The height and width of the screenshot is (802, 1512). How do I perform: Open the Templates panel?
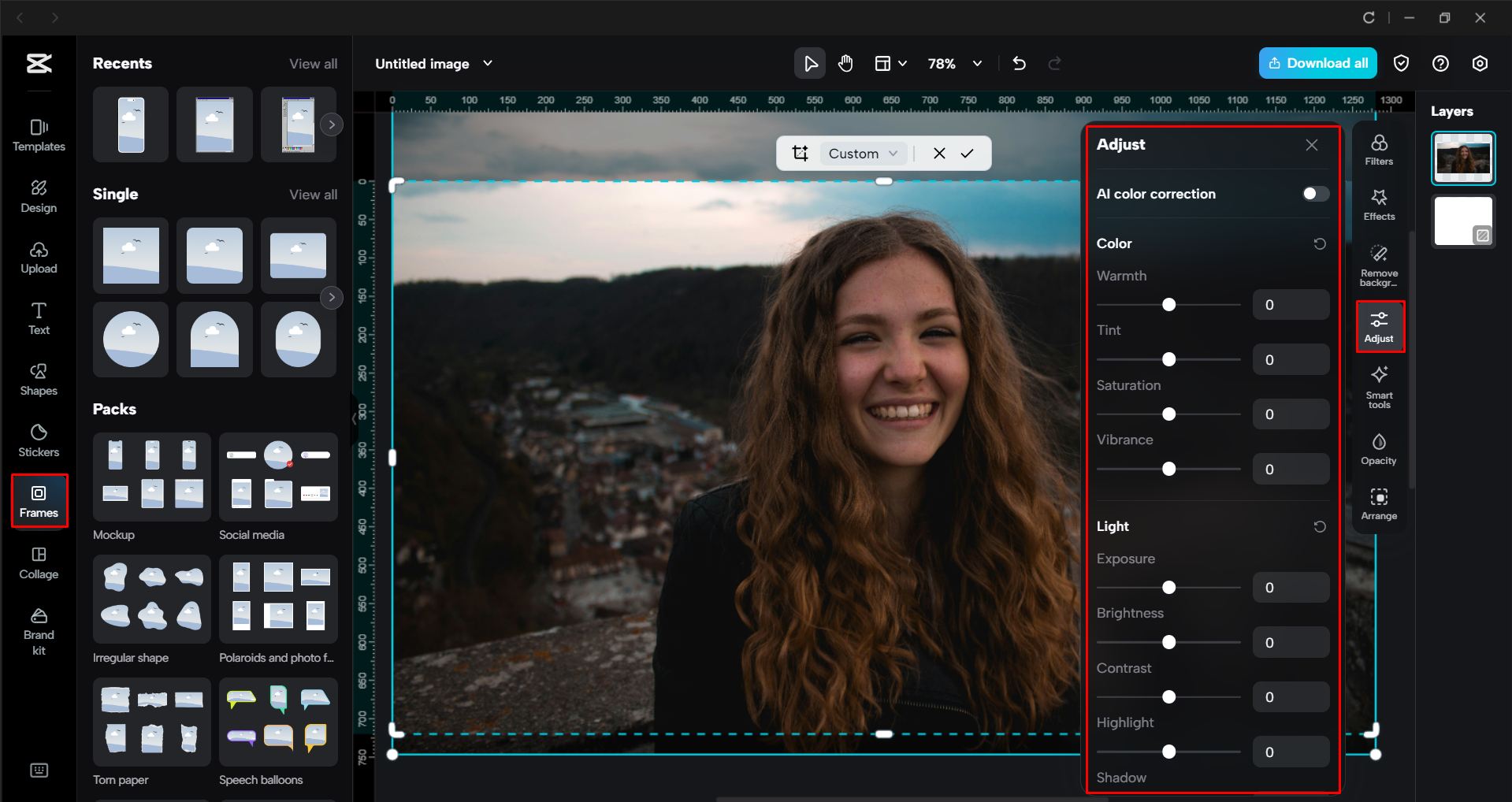pos(39,134)
